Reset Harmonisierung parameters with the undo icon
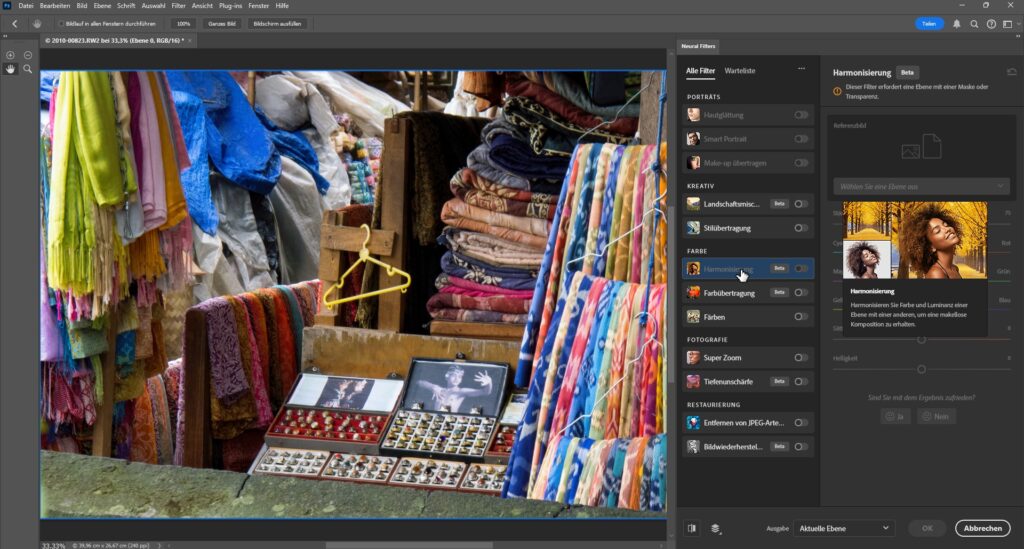 tap(1011, 72)
